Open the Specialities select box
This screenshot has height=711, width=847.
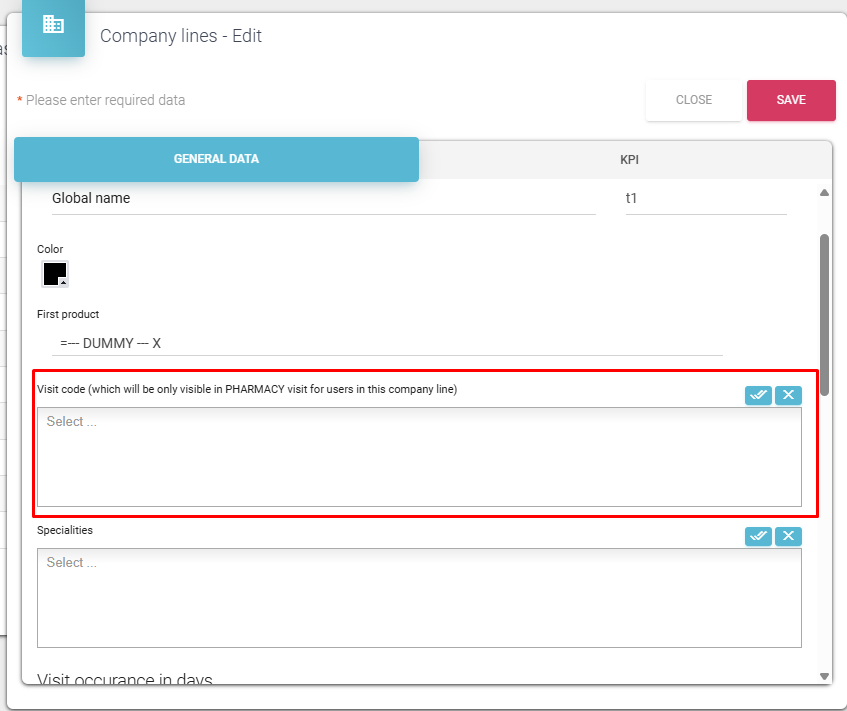tap(419, 597)
